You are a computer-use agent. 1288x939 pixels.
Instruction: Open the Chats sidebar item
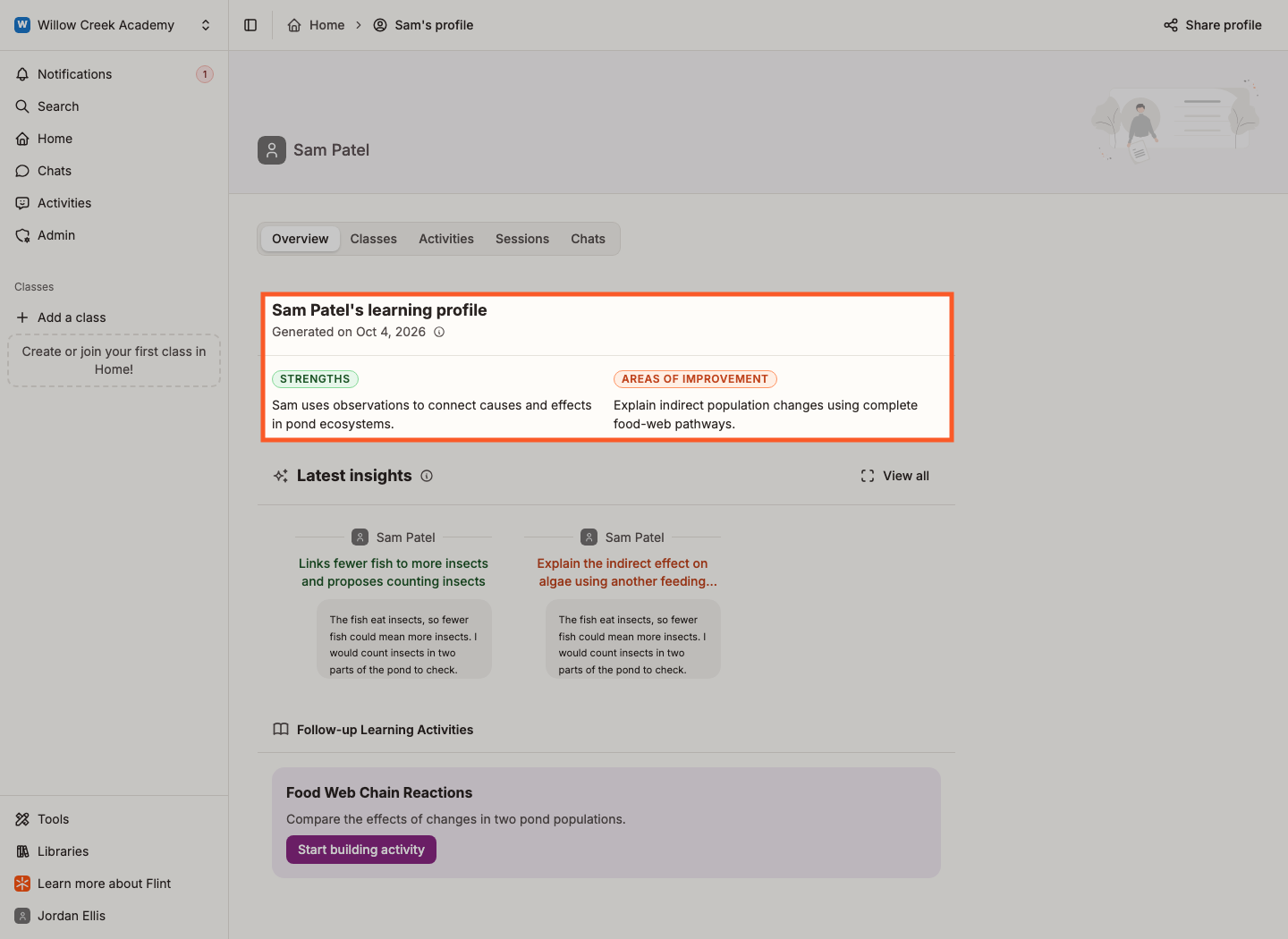coord(114,171)
